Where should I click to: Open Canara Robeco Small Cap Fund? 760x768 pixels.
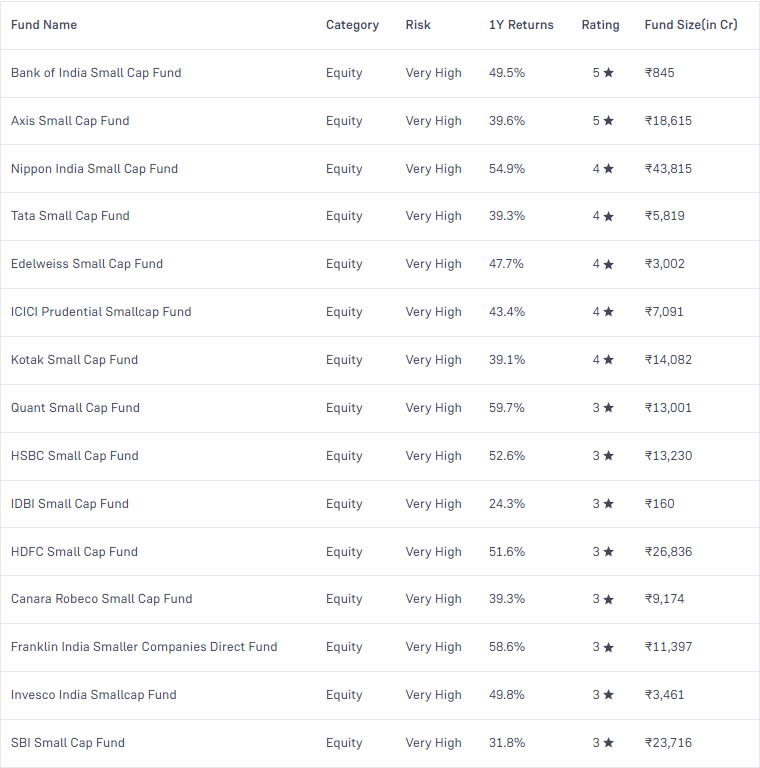click(x=101, y=599)
